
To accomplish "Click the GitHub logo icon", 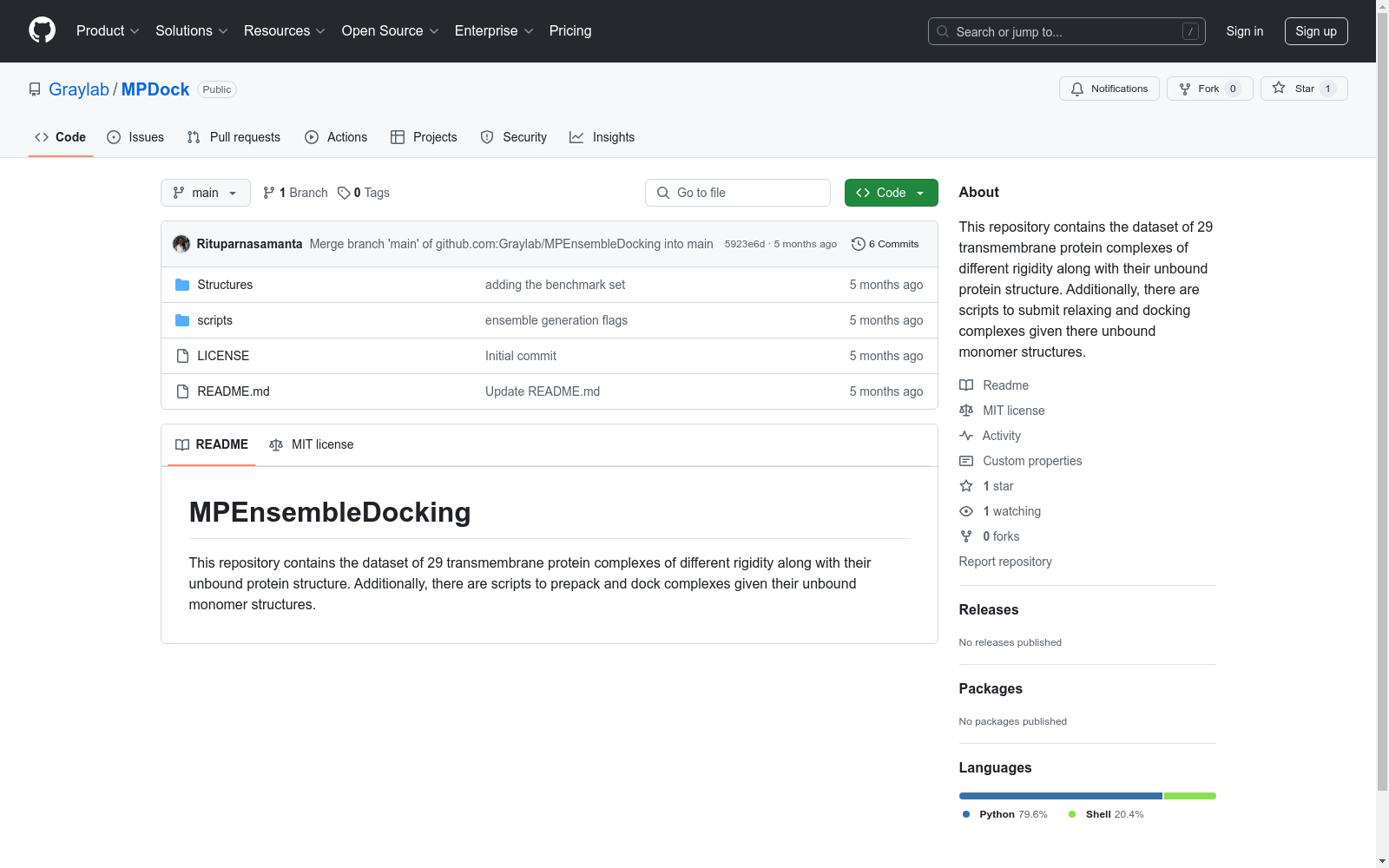I will 42,30.
